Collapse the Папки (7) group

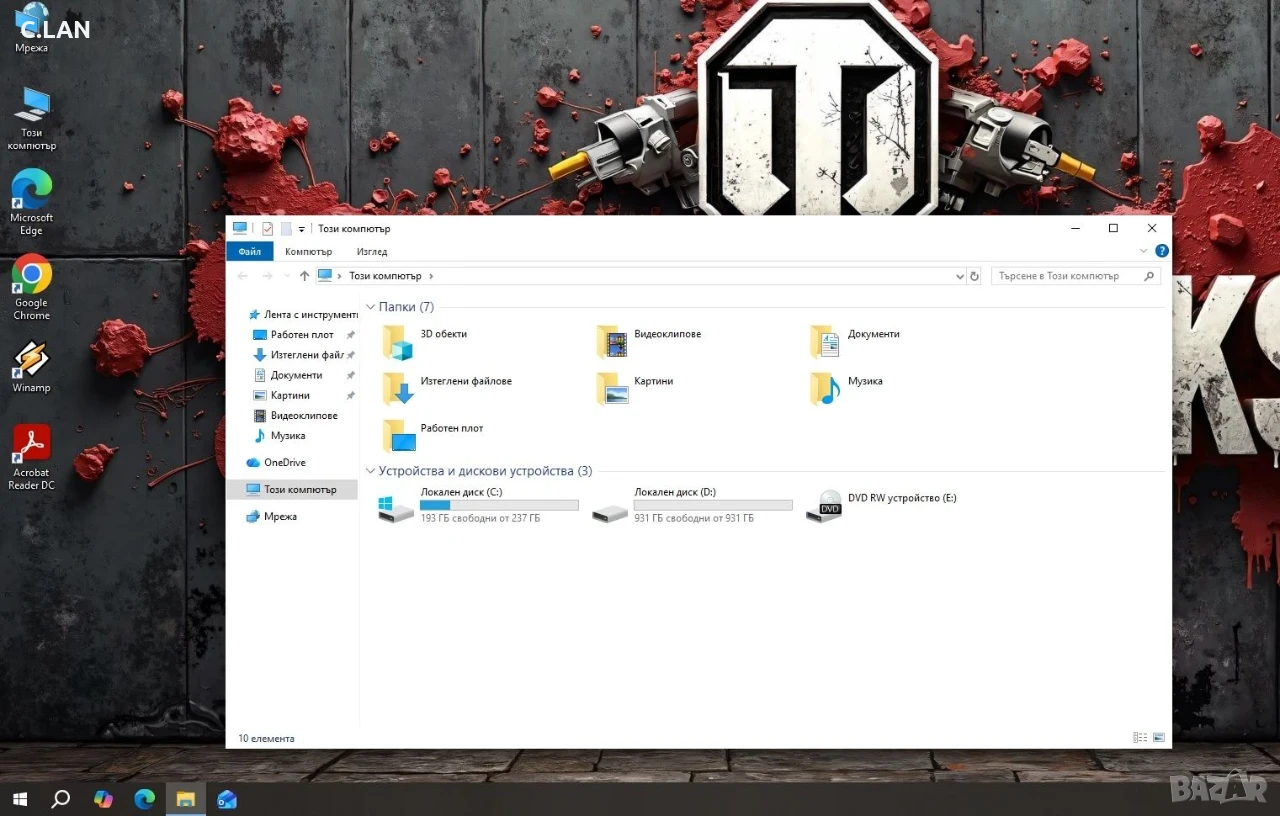coord(371,307)
